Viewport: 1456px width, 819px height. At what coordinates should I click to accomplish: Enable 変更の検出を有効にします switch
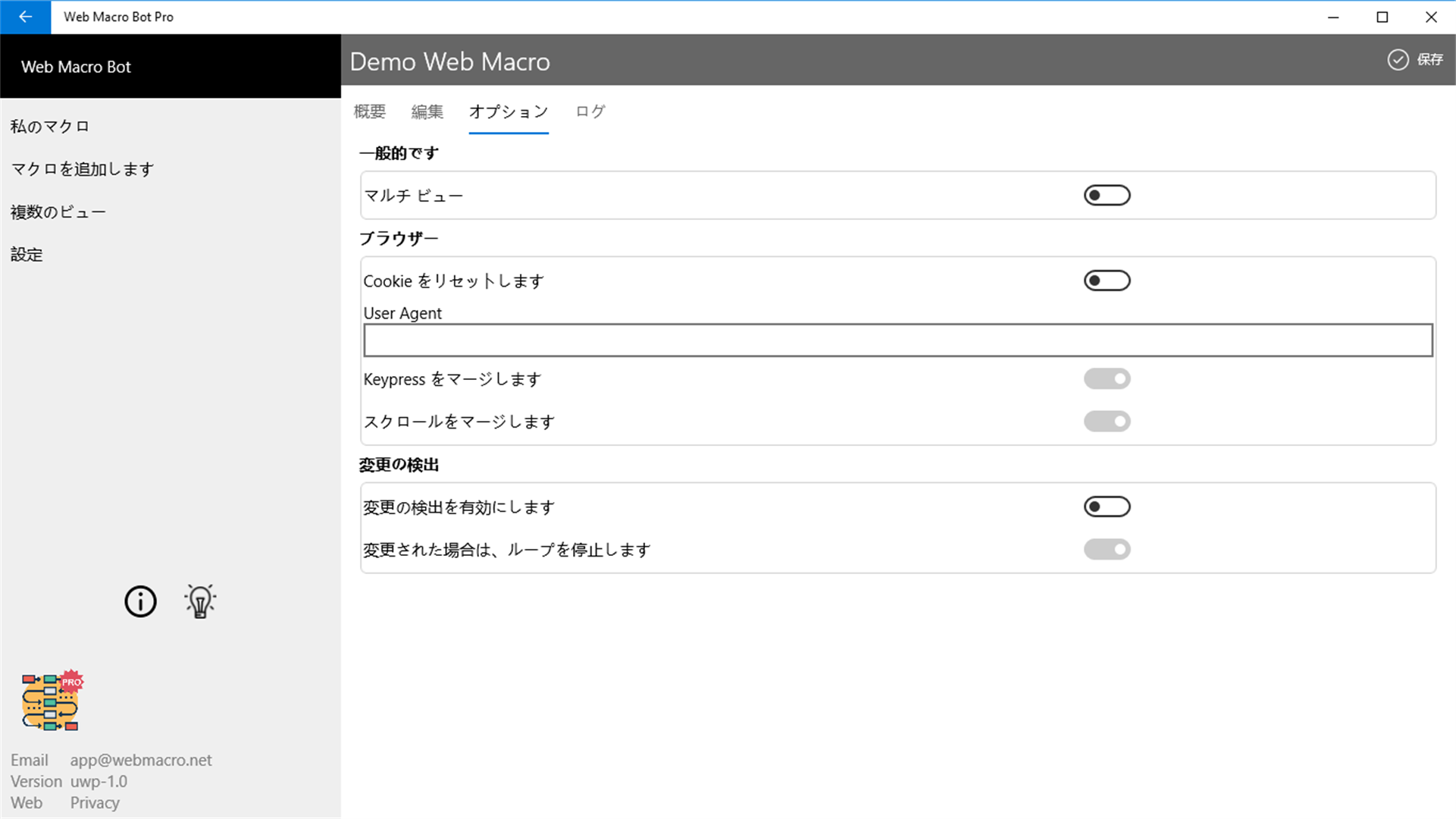click(x=1107, y=507)
